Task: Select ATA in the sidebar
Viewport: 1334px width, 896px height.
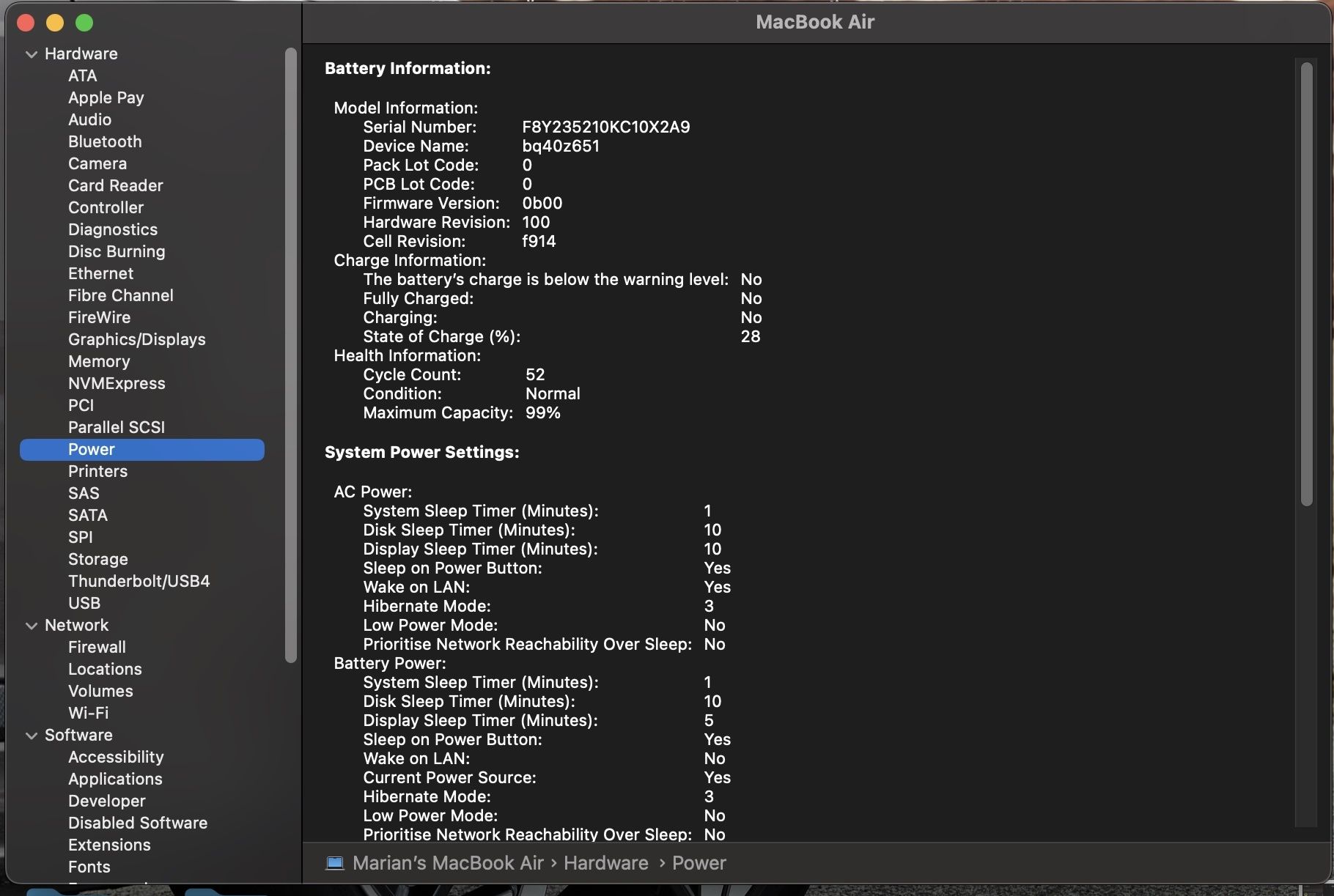Action: (x=82, y=75)
